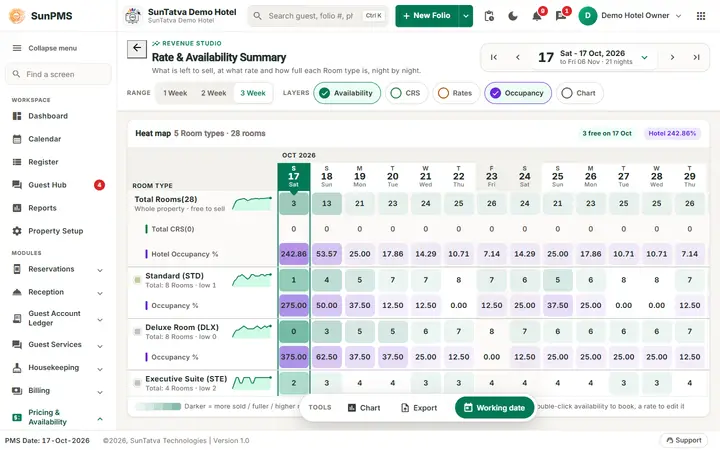Viewport: 720px width, 450px height.
Task: Focus the Find a screen field
Action: tap(58, 74)
